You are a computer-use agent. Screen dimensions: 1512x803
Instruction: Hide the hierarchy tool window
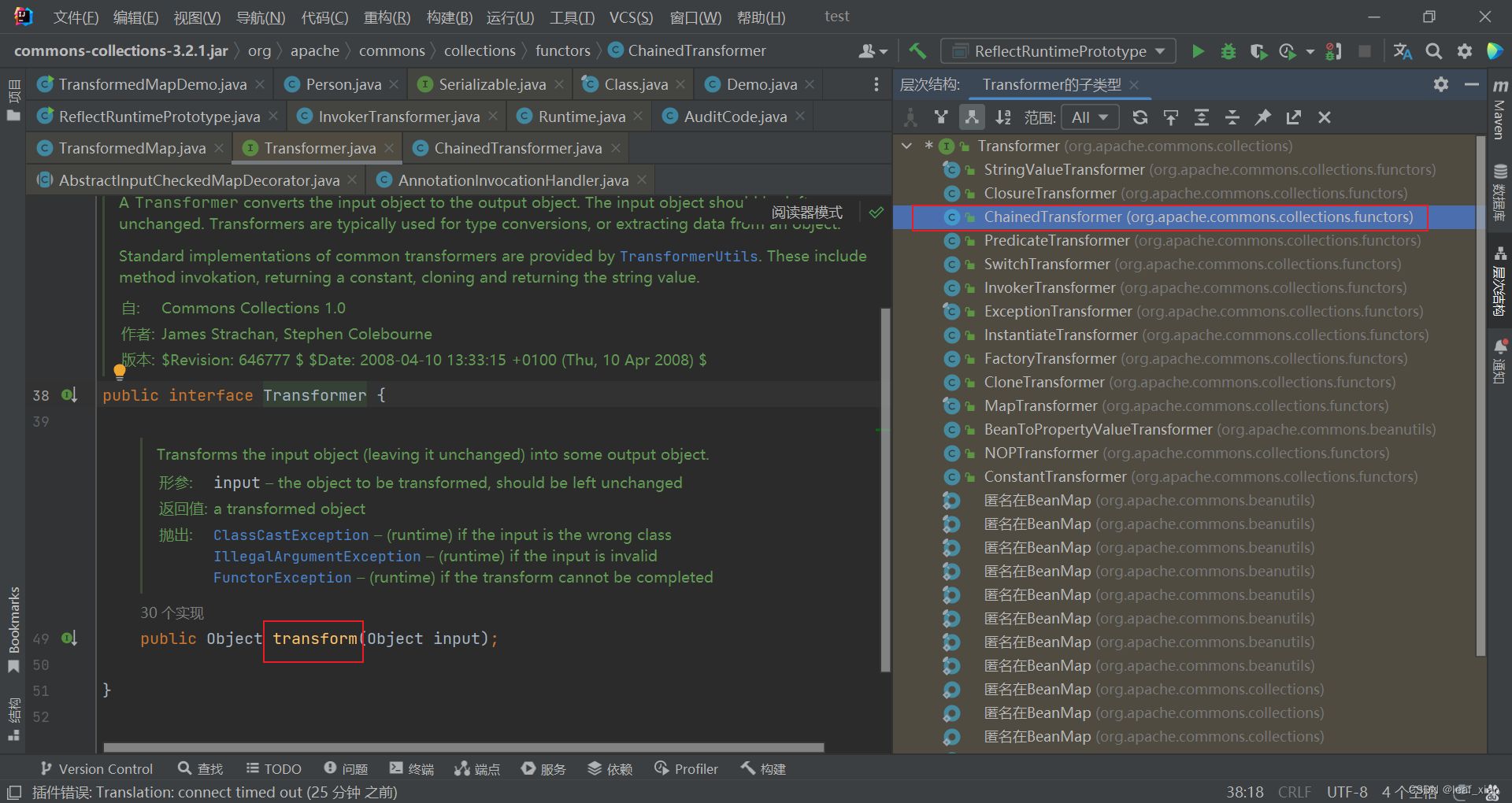[1471, 84]
